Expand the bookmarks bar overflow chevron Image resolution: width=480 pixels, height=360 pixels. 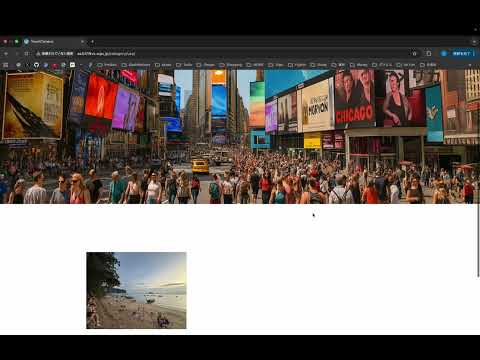pyautogui.click(x=470, y=65)
